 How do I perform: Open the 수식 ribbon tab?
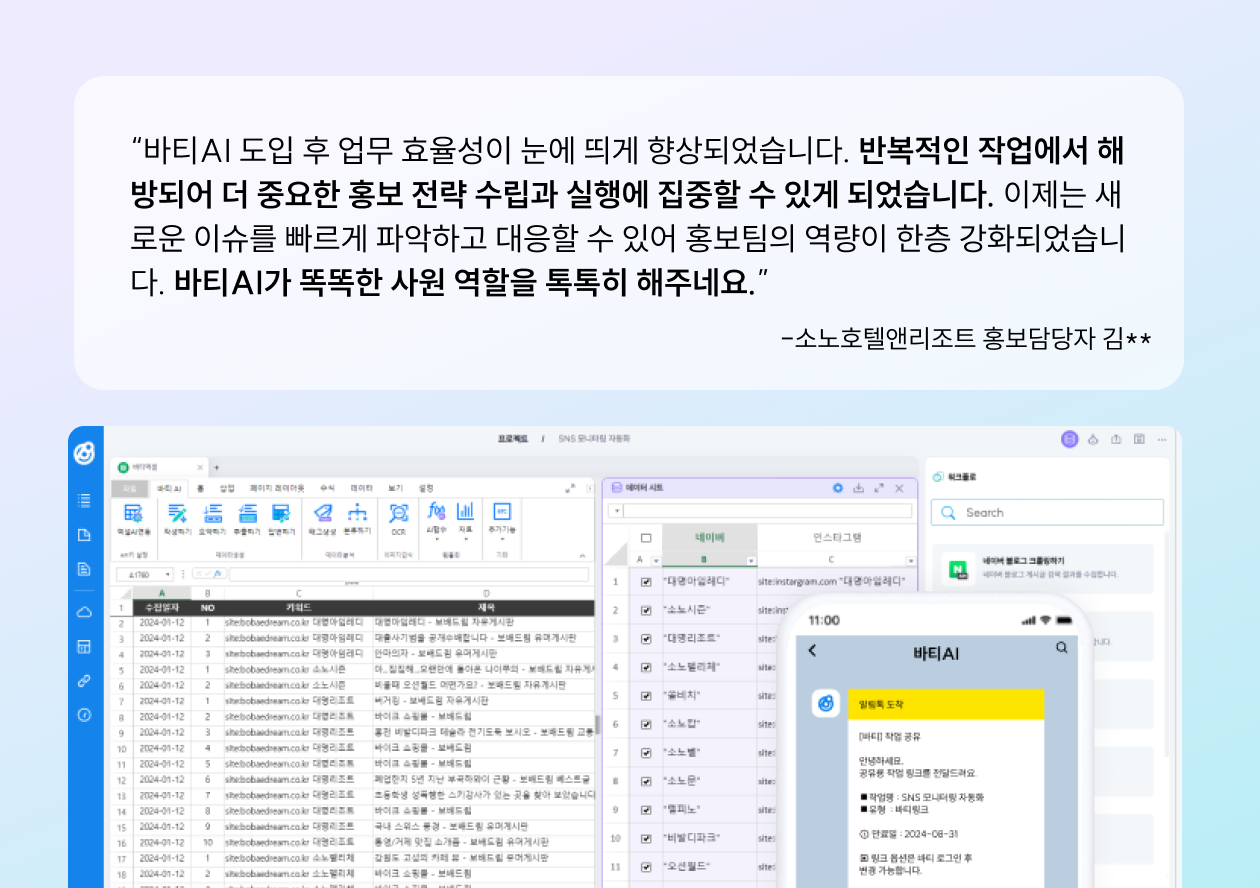pos(327,488)
